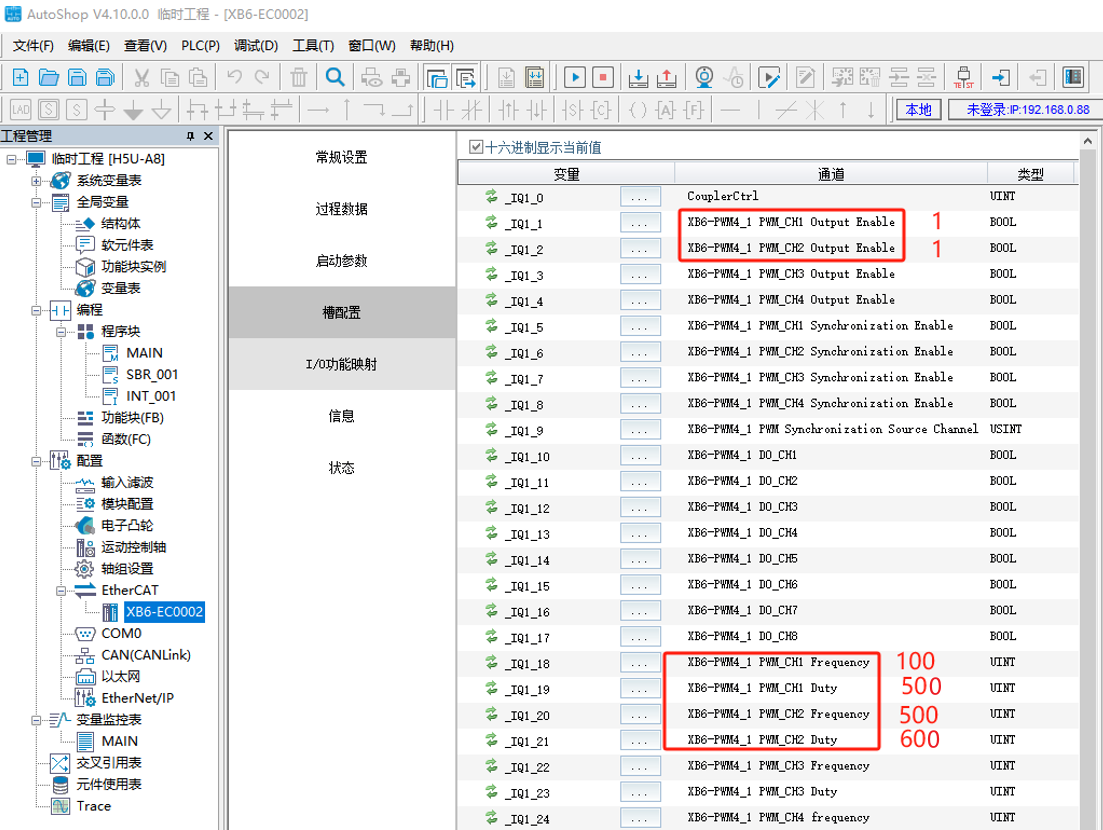
Task: Click the 变量 column header
Action: [x=566, y=174]
